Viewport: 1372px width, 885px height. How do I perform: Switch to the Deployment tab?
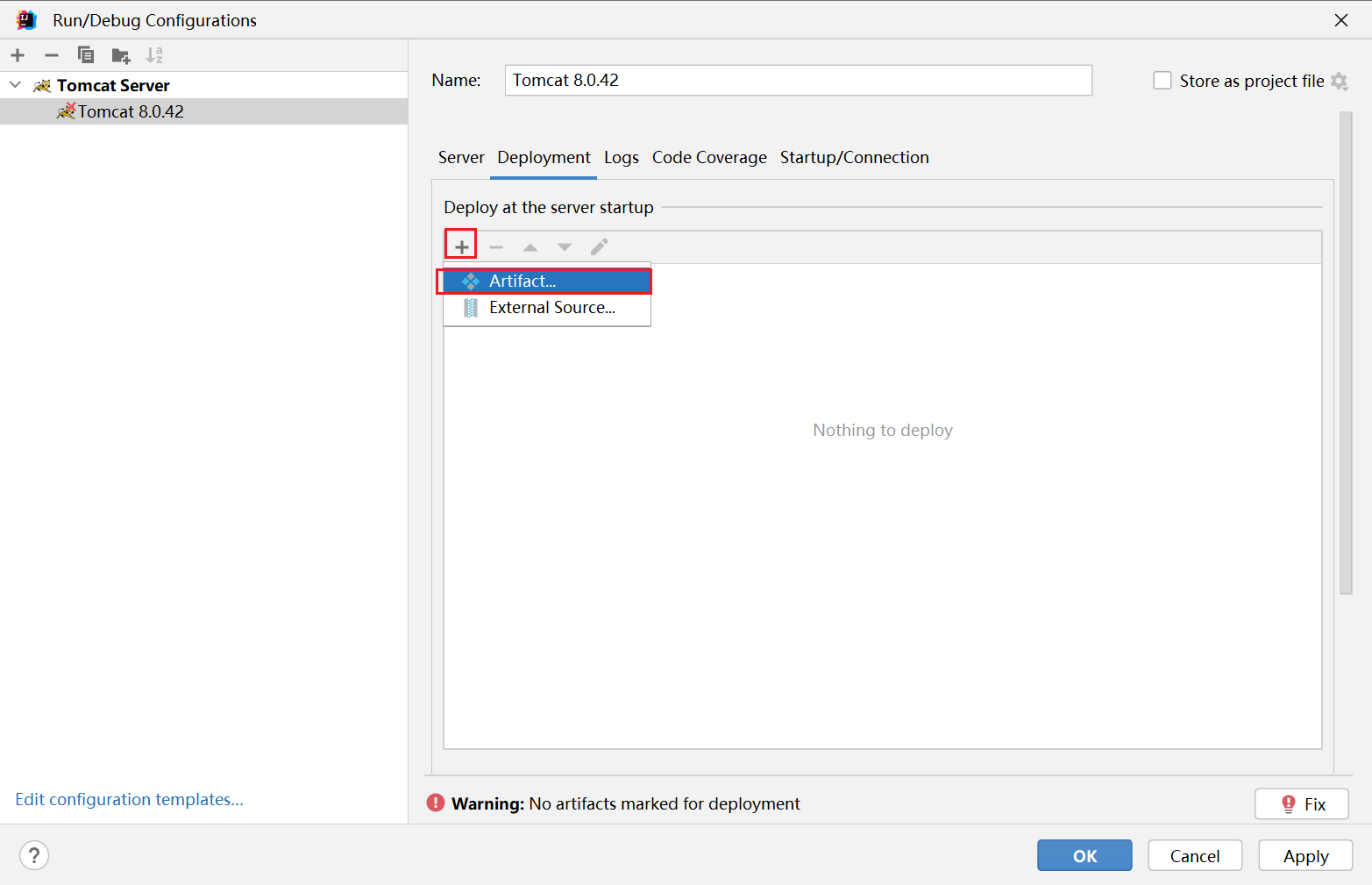point(544,157)
